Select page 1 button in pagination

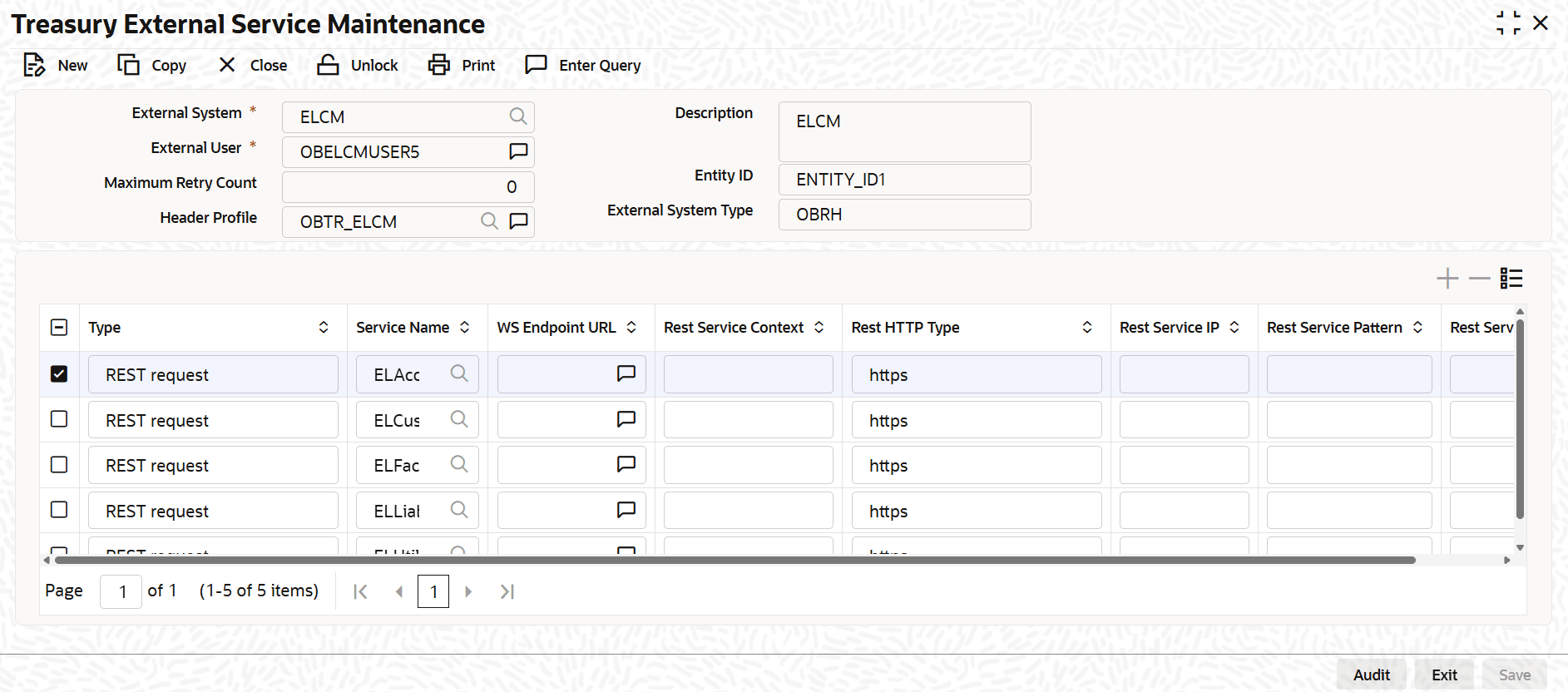[433, 591]
